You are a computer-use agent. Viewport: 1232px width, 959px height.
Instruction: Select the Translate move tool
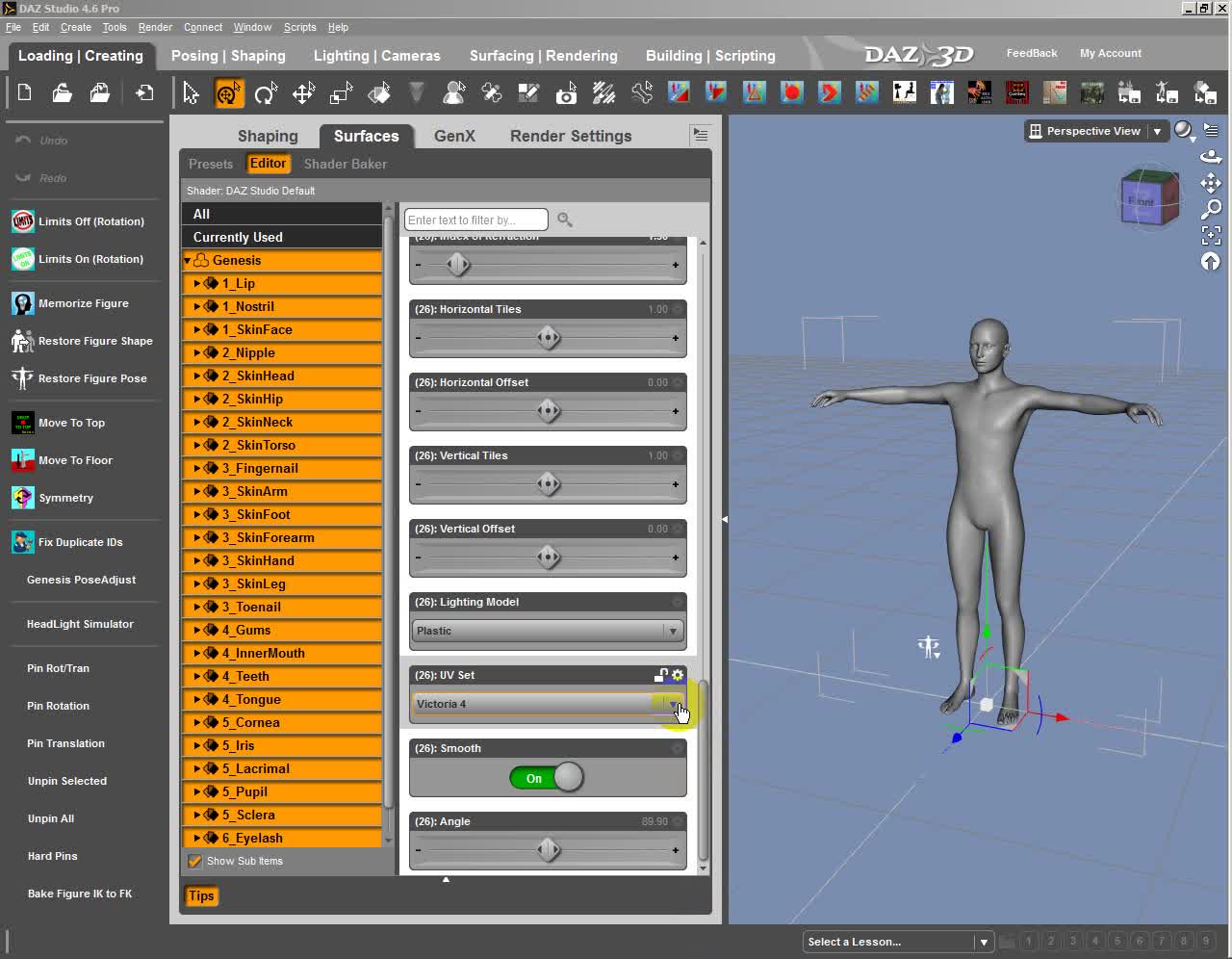(x=303, y=93)
